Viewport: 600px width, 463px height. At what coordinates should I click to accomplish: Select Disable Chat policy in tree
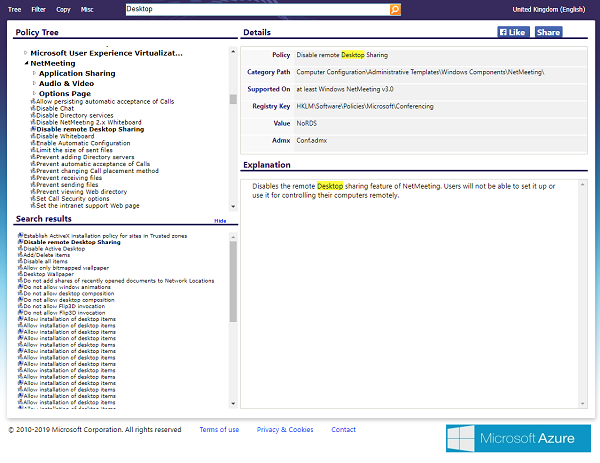[x=55, y=108]
